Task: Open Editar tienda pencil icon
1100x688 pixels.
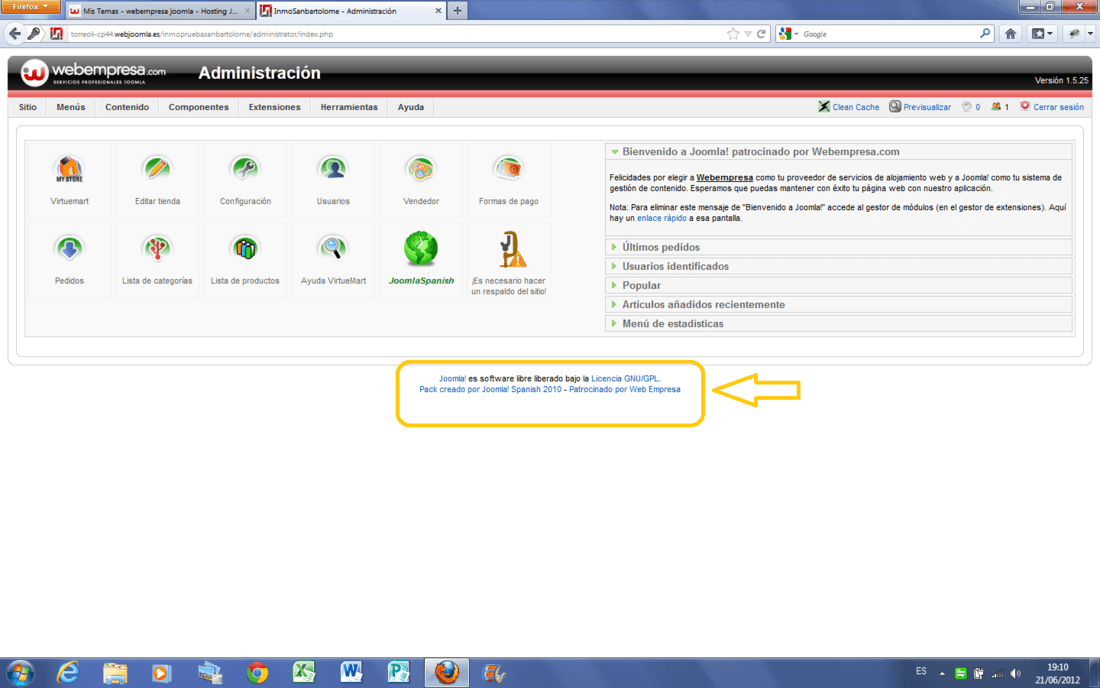Action: point(157,169)
